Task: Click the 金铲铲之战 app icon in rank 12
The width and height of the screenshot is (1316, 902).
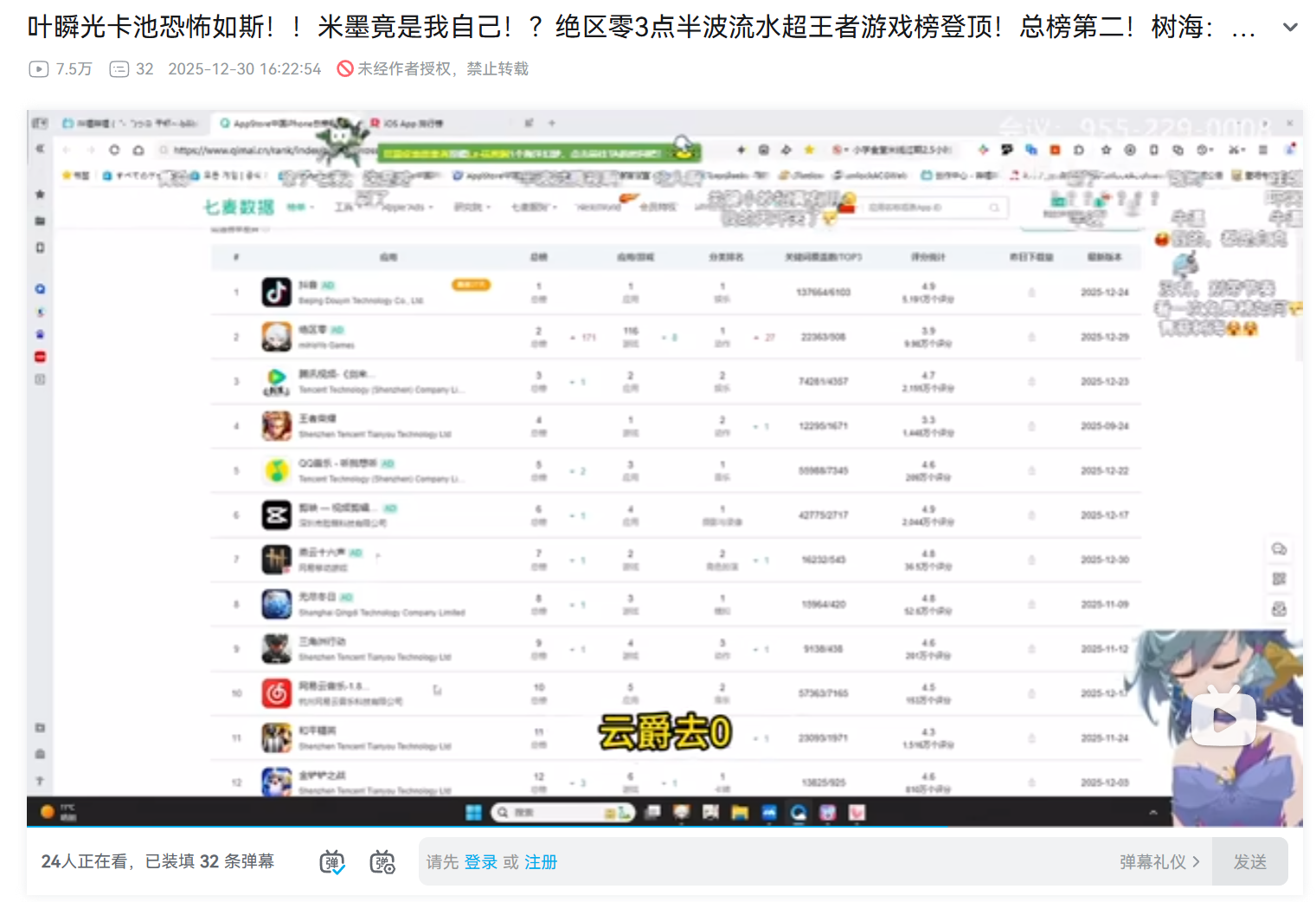Action: tap(277, 782)
